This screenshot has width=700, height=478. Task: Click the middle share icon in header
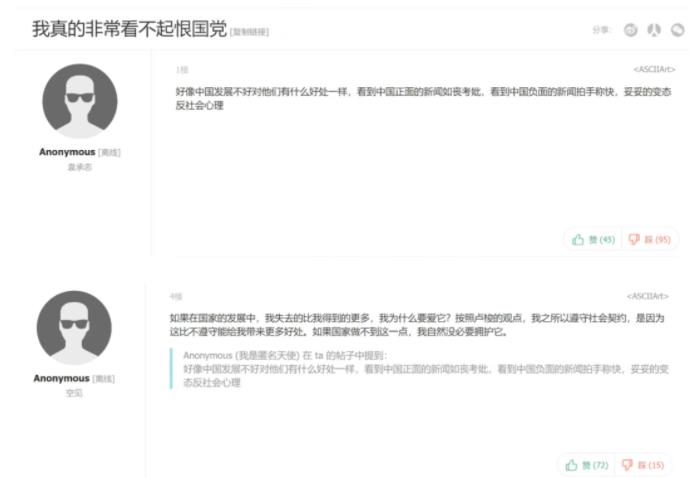(x=654, y=30)
